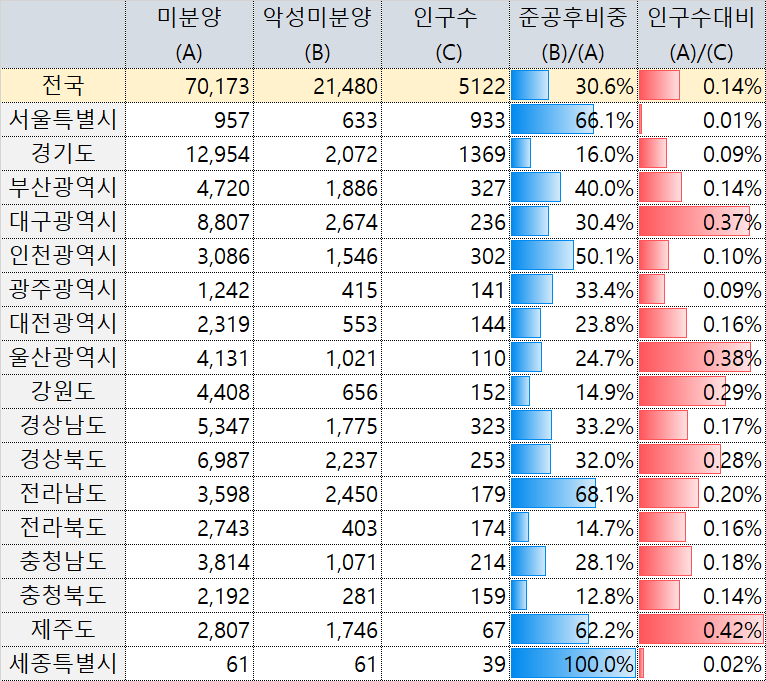Select the 인구수대비 (A)/(C) column header

[702, 34]
